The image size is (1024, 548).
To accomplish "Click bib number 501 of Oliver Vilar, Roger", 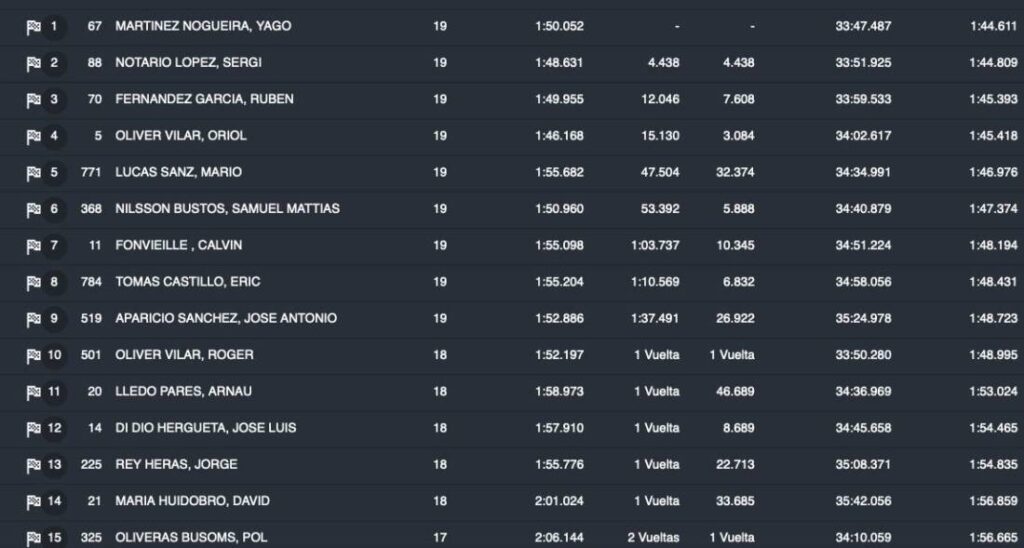I will tap(91, 355).
